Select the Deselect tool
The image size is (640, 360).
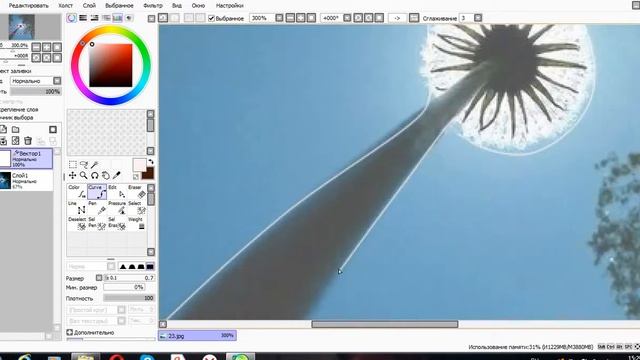77,224
